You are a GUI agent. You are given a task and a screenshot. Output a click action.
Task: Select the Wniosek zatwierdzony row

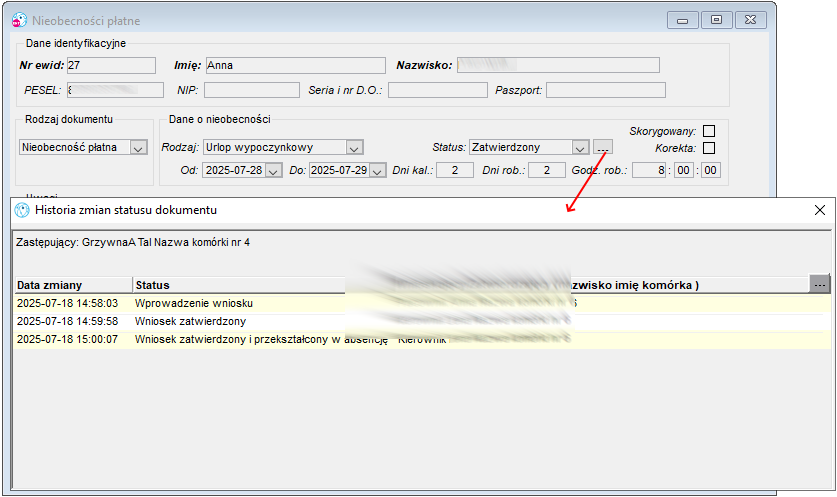coord(422,321)
